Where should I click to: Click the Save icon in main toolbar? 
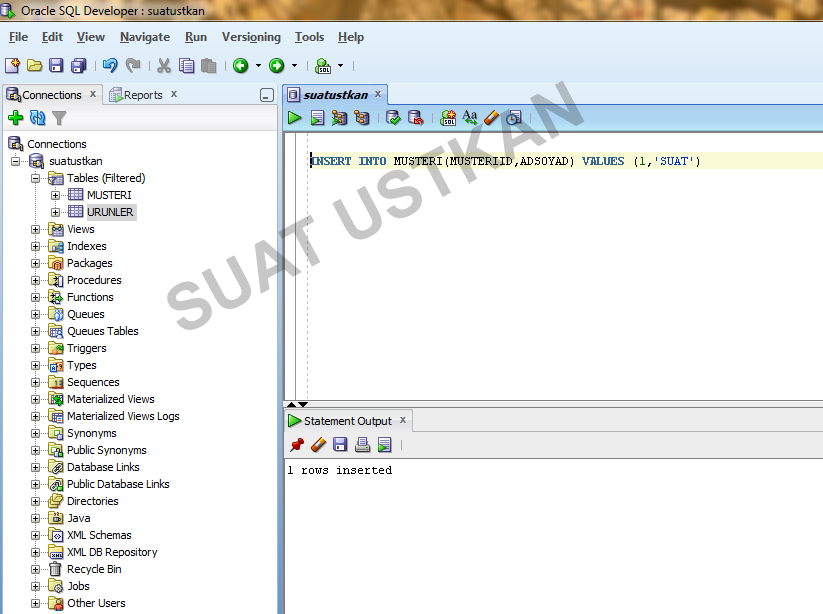click(x=56, y=66)
